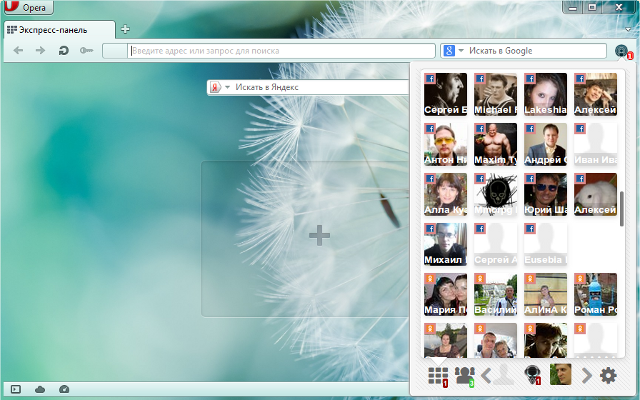This screenshot has width=640, height=400.
Task: Go to next account with right chevron
Action: 587,376
